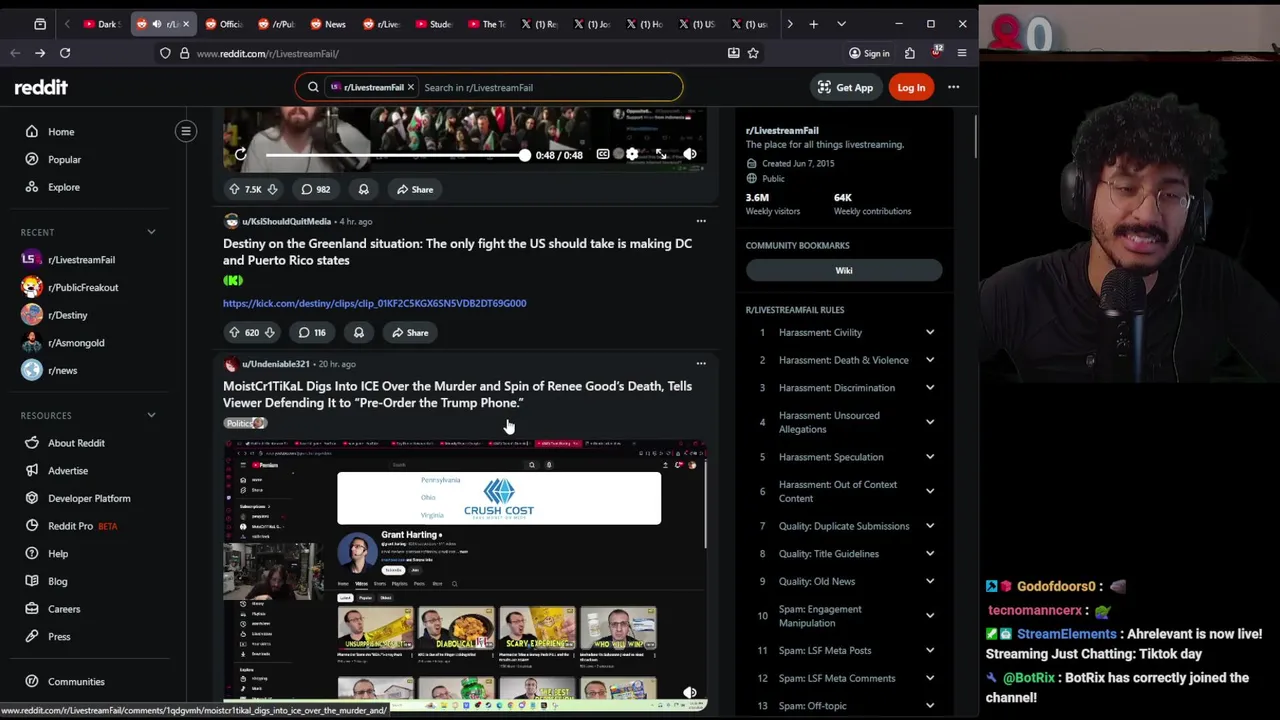Open the u/KsiShouldQuitMedia profile
This screenshot has width=1280, height=720.
tap(286, 221)
